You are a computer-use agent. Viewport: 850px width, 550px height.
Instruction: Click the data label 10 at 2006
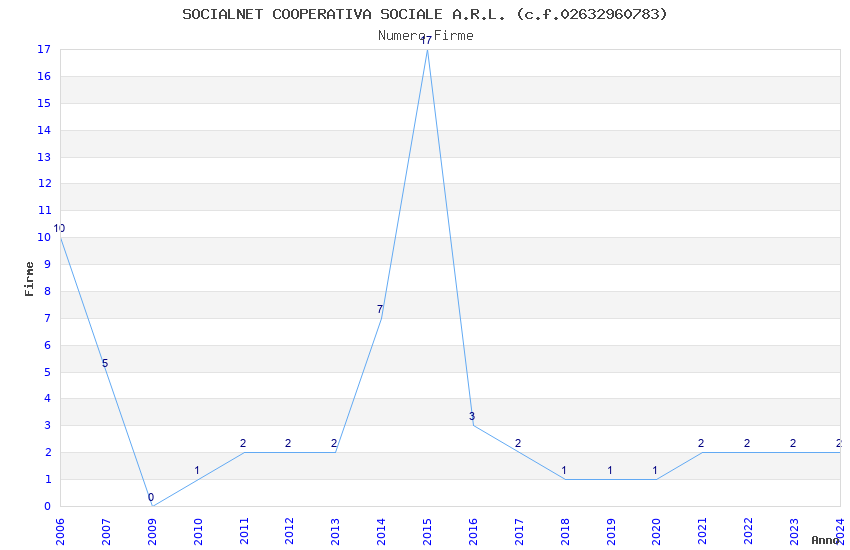(x=59, y=228)
